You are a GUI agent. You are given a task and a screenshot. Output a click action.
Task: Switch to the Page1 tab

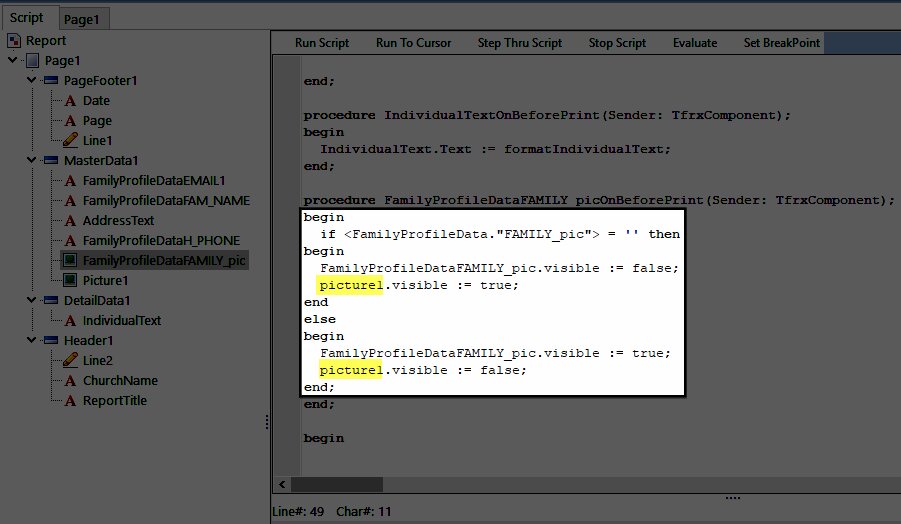click(82, 20)
